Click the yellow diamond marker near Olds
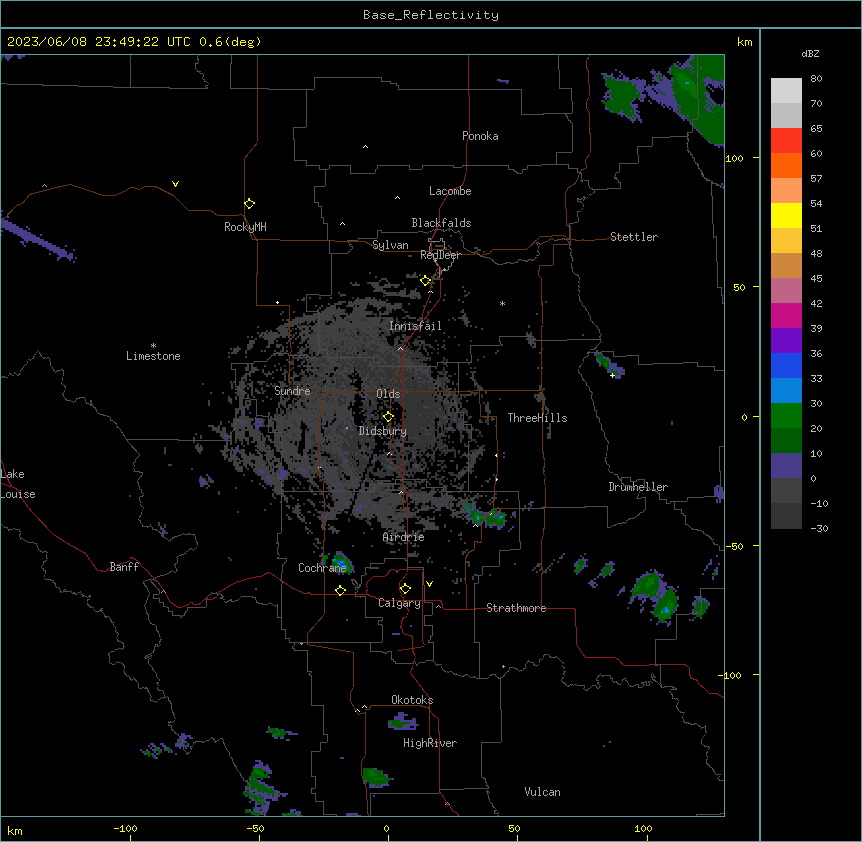The height and width of the screenshot is (842, 862). coord(389,417)
